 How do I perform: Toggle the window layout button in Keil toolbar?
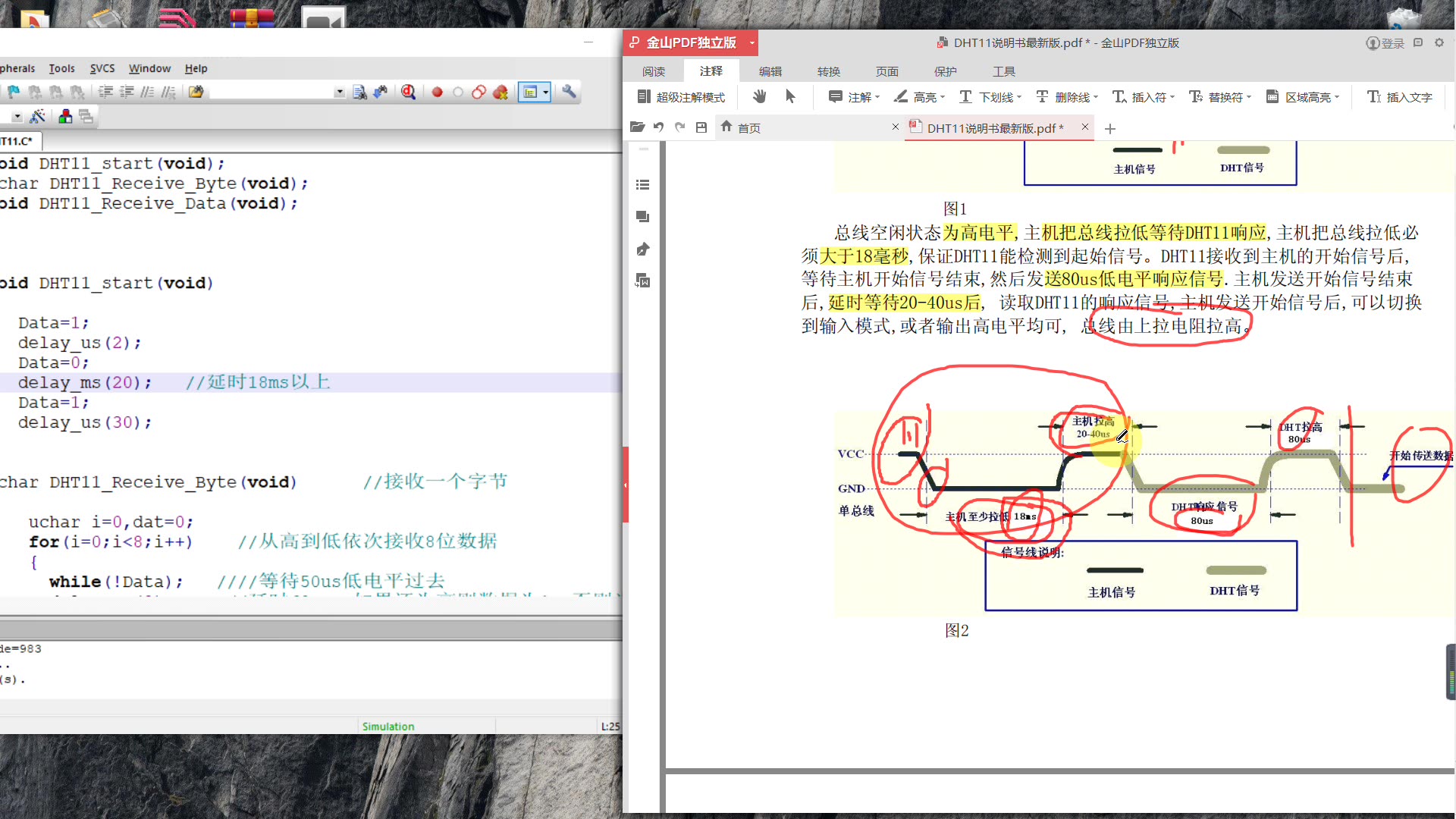point(530,93)
